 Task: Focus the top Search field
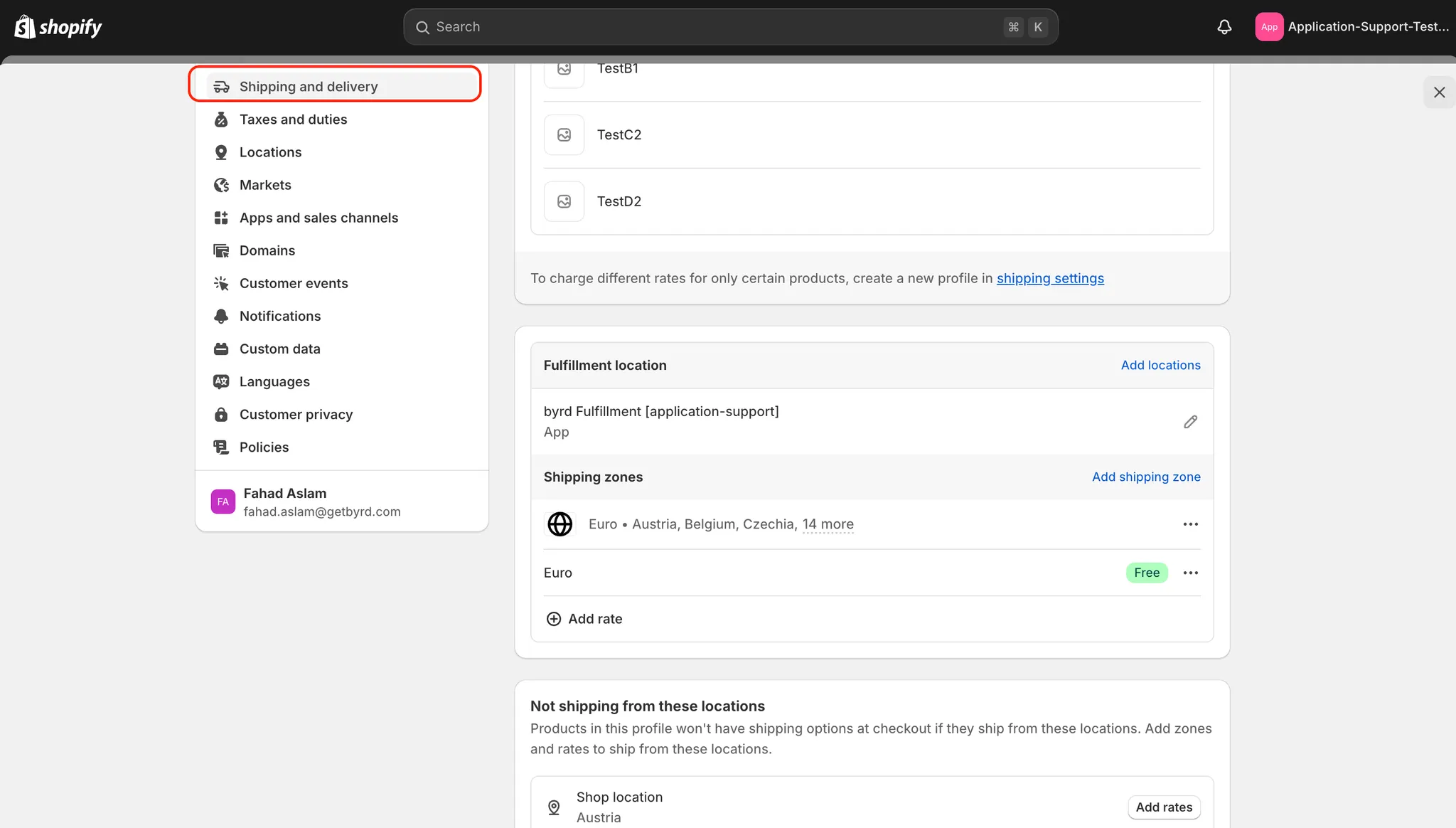pos(711,27)
